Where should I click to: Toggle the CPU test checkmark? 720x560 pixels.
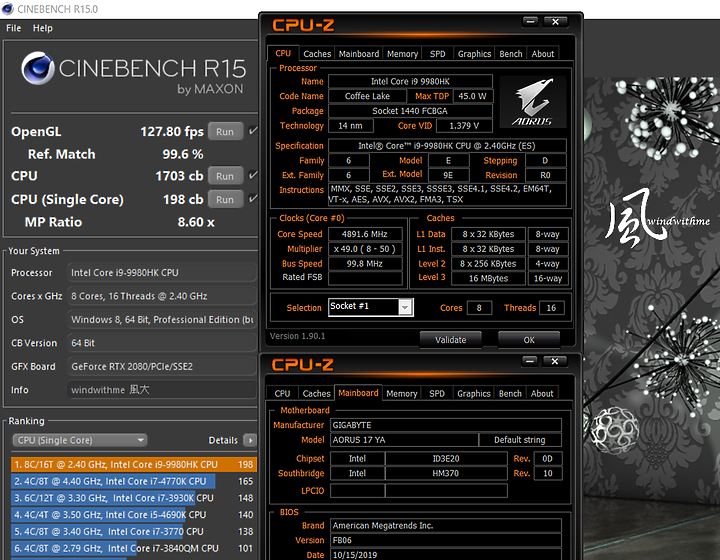[253, 175]
